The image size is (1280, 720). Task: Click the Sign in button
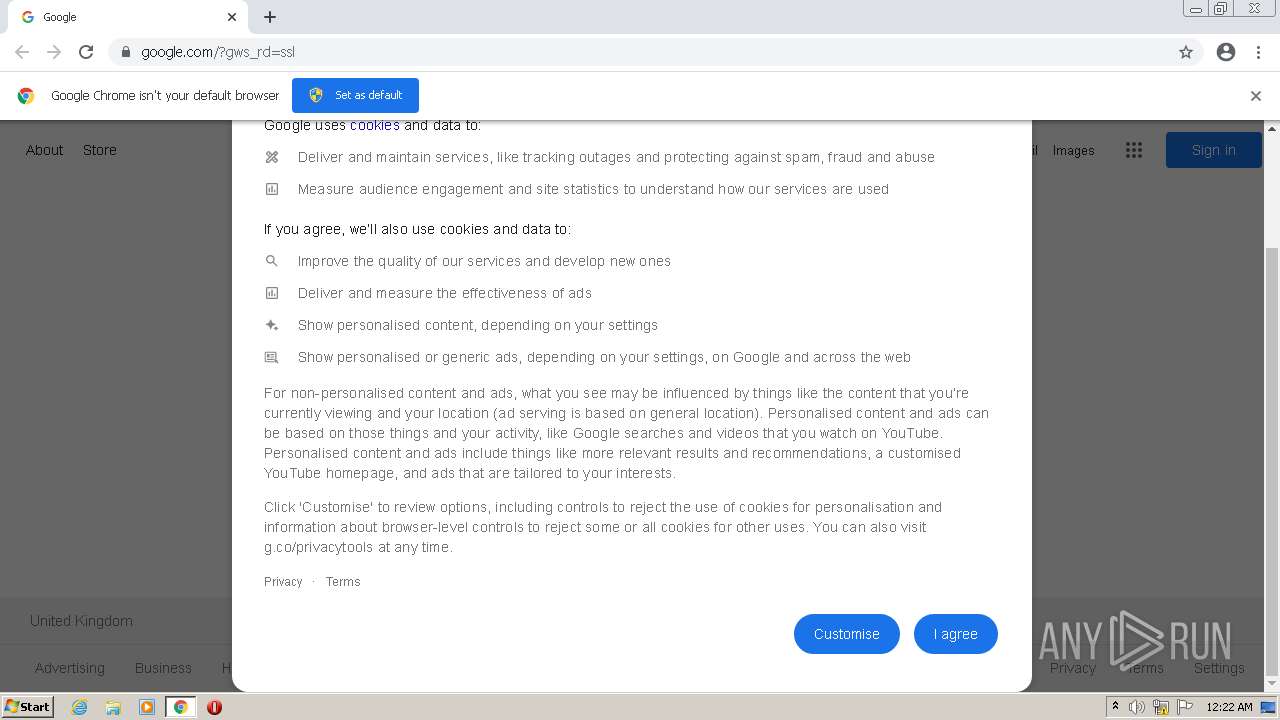click(1213, 150)
